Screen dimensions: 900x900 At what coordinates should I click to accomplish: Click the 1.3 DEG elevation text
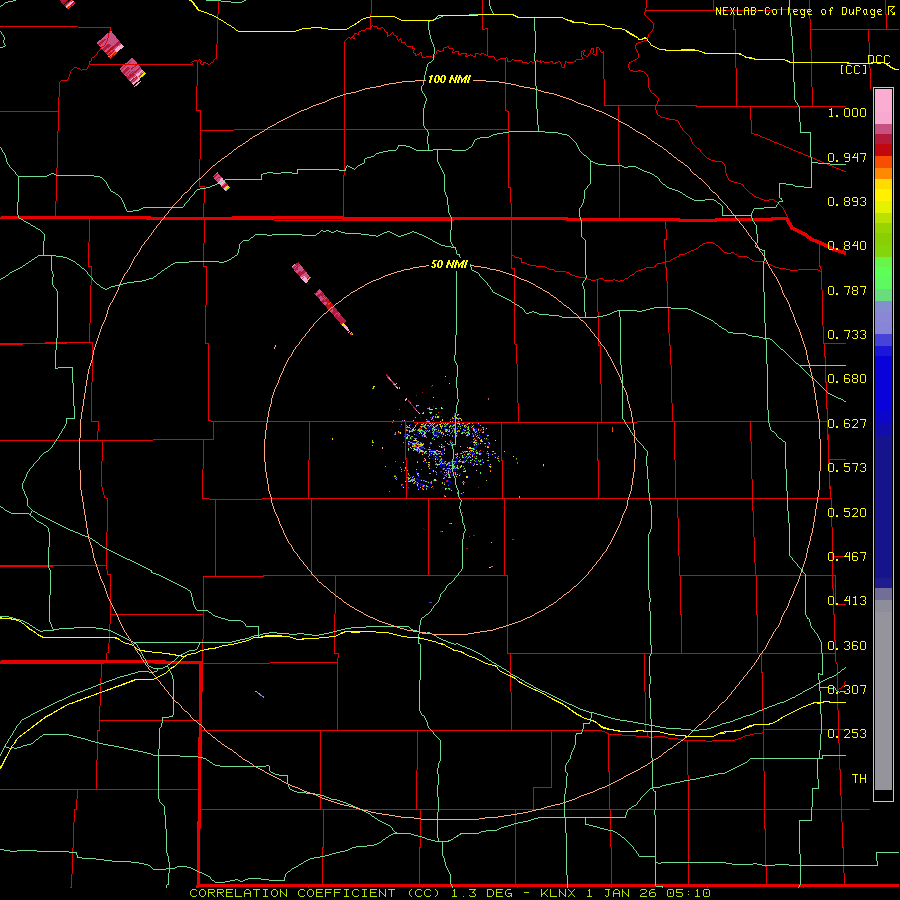(x=482, y=893)
